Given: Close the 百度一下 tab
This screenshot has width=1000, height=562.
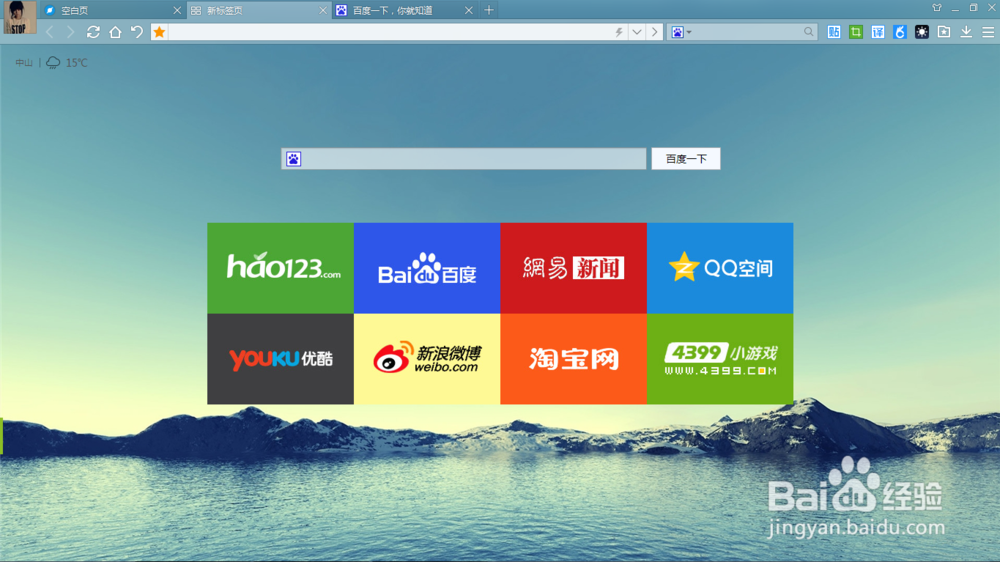Looking at the screenshot, I should coord(469,11).
